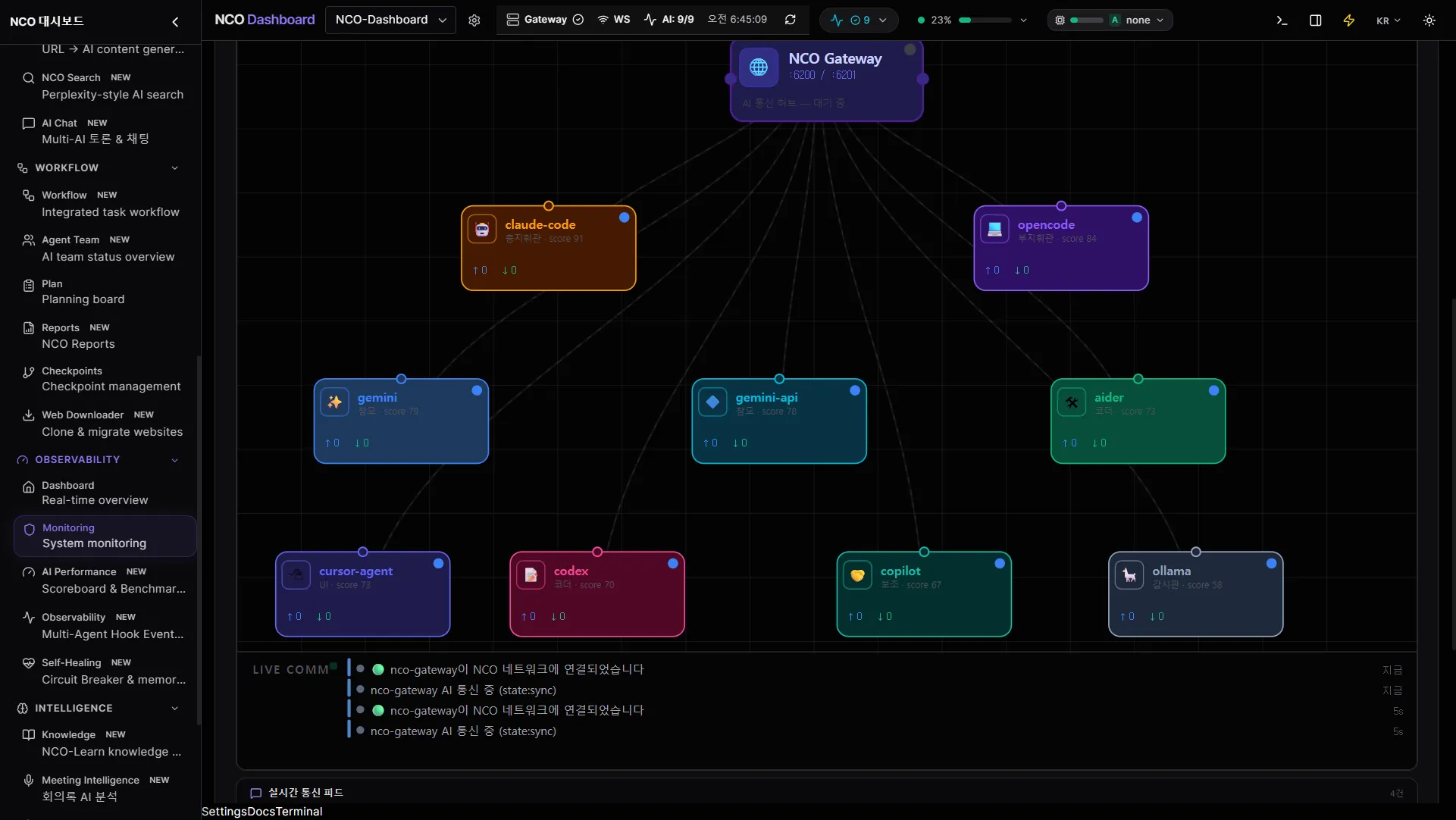This screenshot has width=1456, height=820.
Task: Select Dashboard Real-time overview
Action: (105, 493)
